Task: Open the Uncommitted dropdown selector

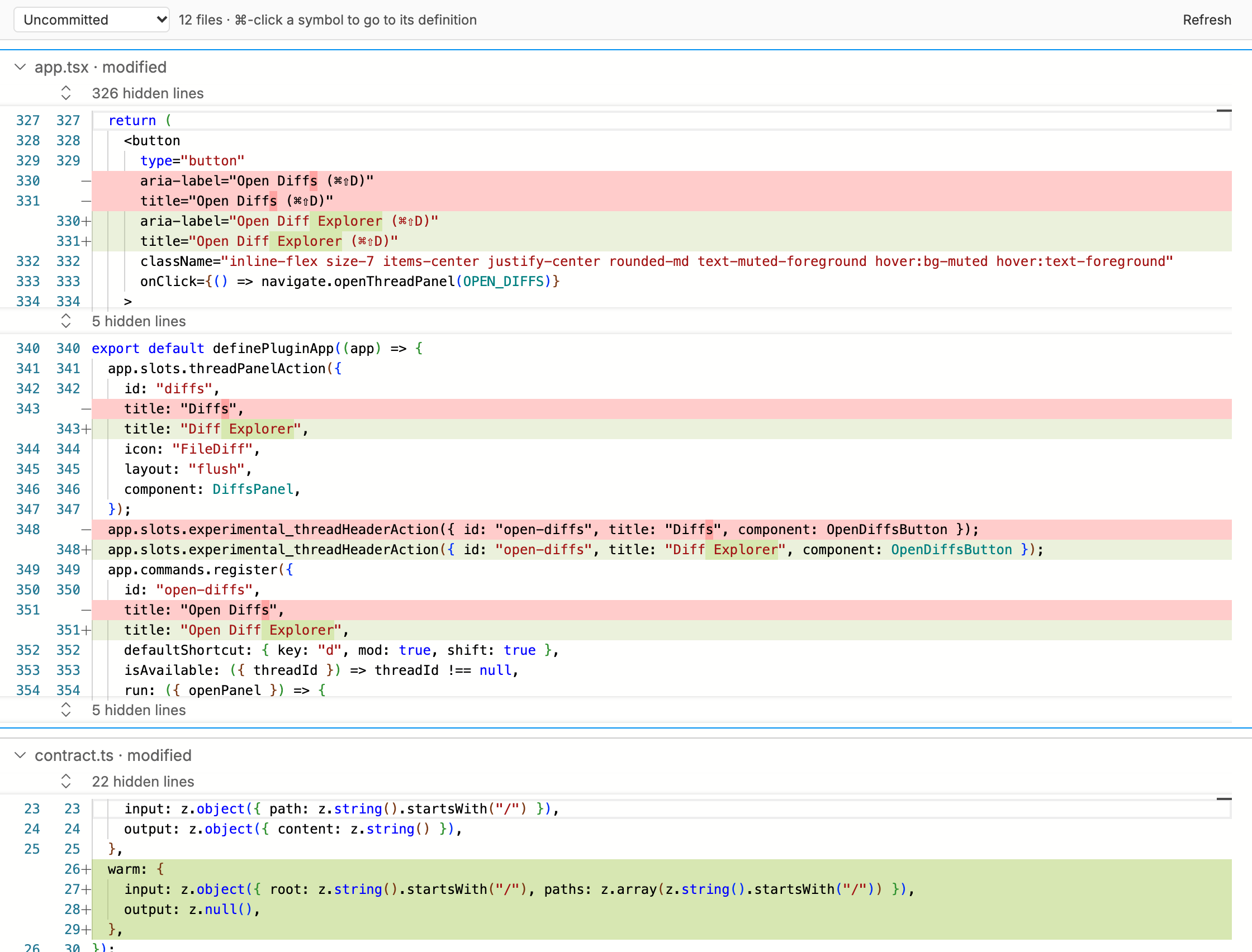Action: [x=91, y=20]
